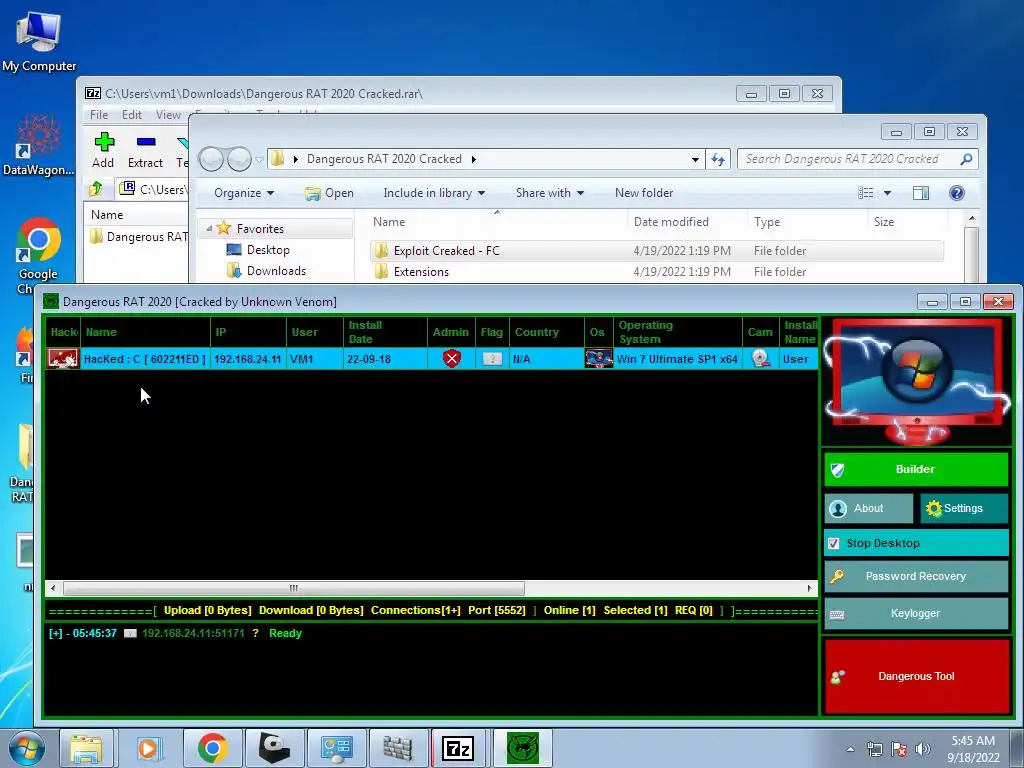The image size is (1024, 768).
Task: Click New folder in the Explorer toolbar
Action: click(644, 193)
